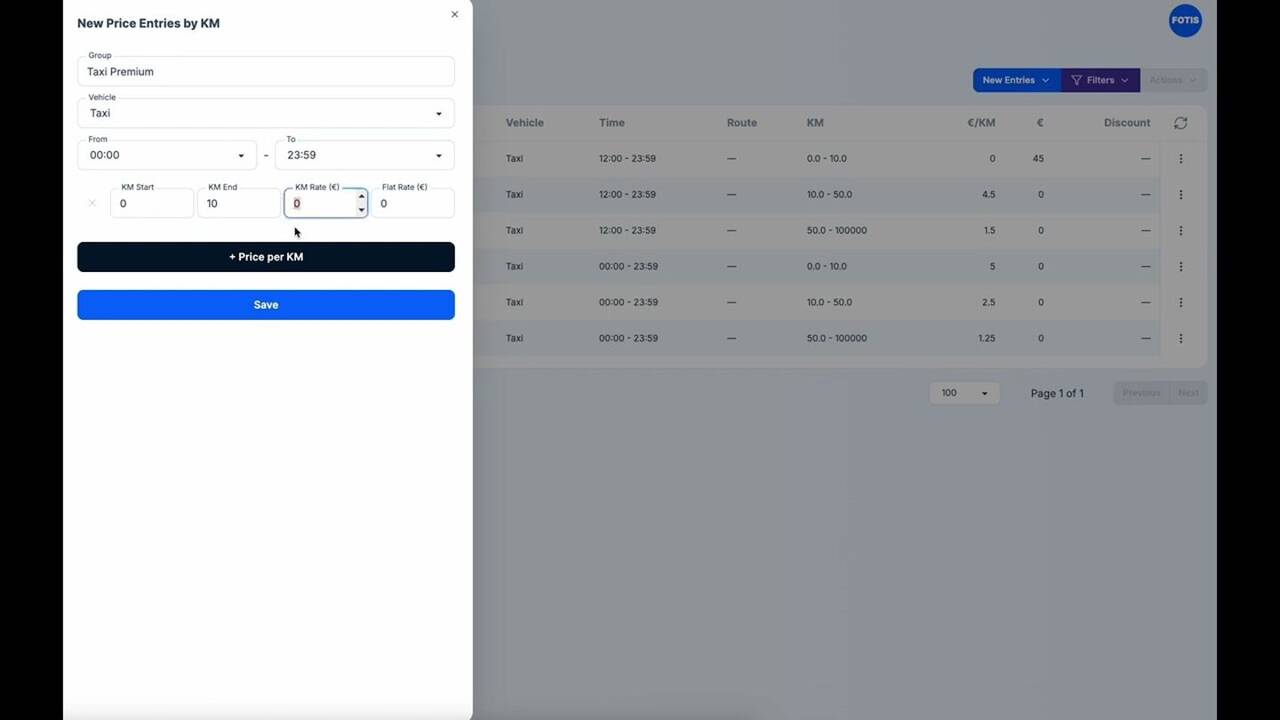Click the KM column header

[x=815, y=123]
